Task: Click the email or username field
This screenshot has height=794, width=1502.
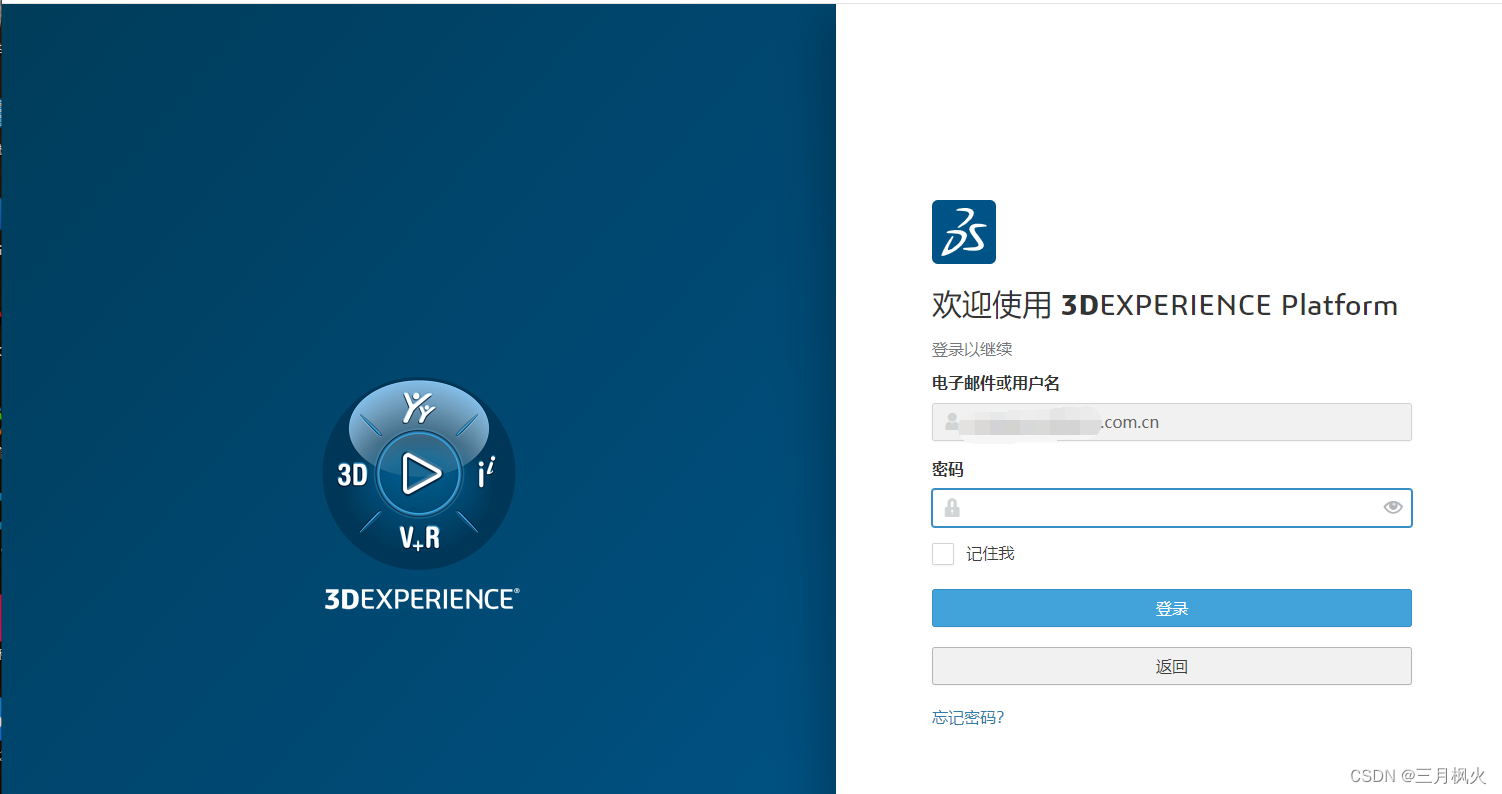Action: click(1171, 422)
